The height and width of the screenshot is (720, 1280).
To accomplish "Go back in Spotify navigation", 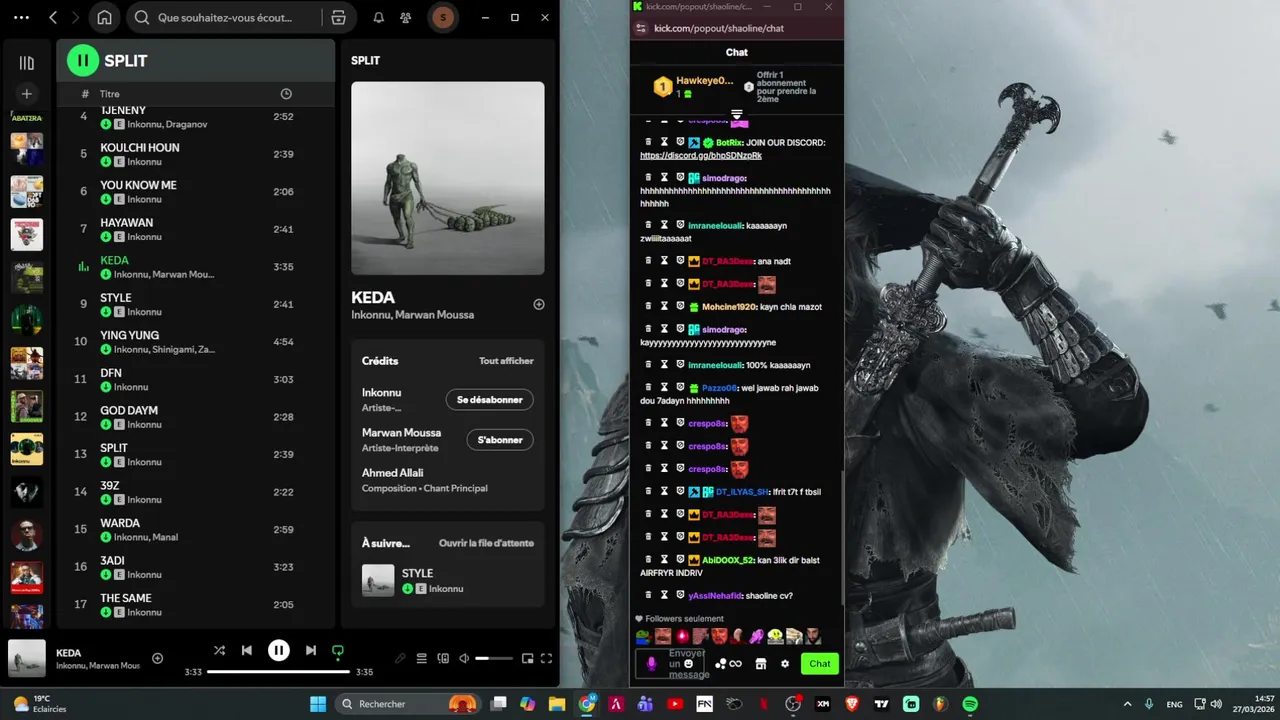I will click(53, 17).
